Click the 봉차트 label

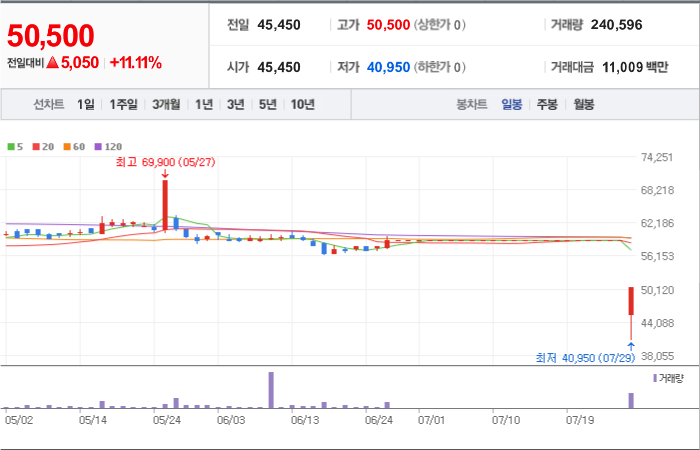point(471,104)
